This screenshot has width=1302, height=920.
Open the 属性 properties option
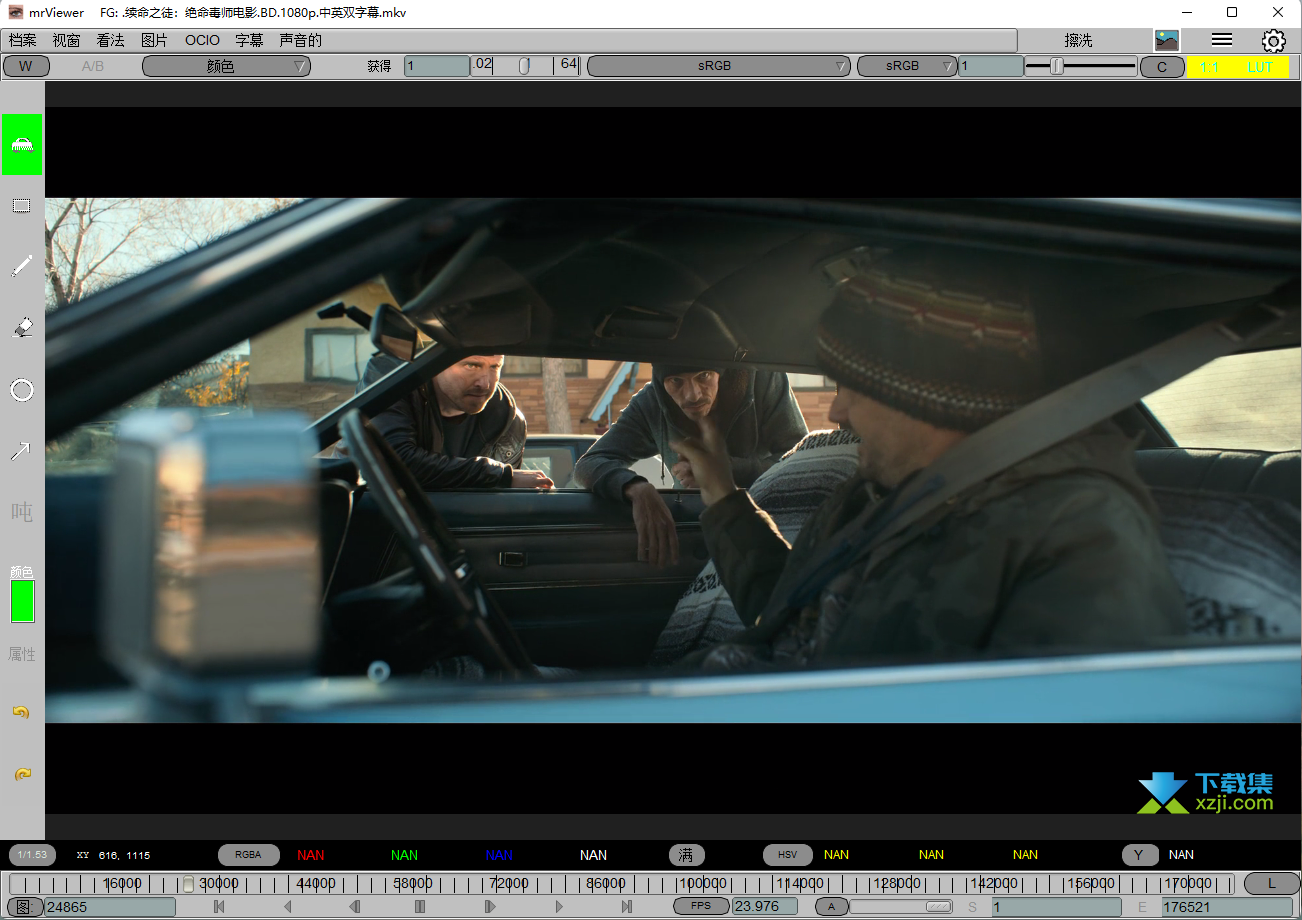(22, 654)
